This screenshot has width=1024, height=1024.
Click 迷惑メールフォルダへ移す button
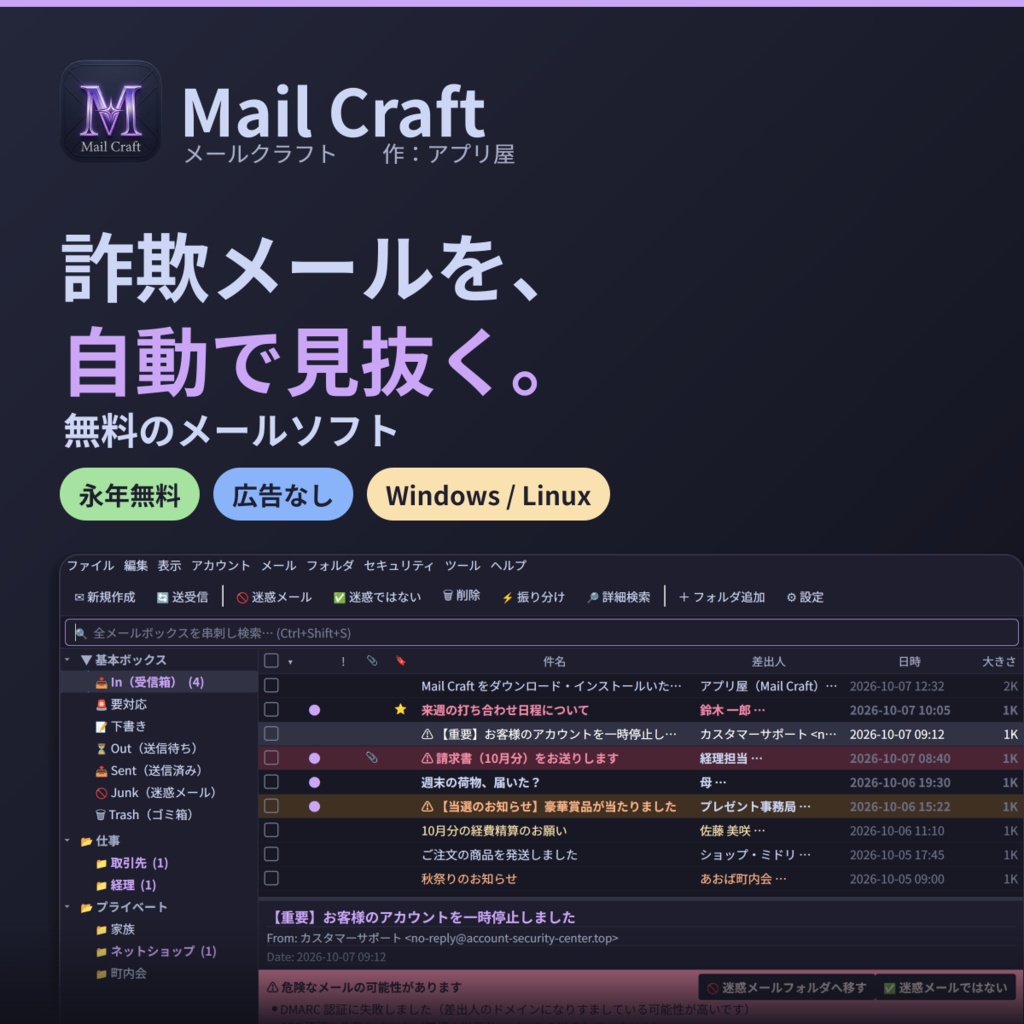point(786,987)
